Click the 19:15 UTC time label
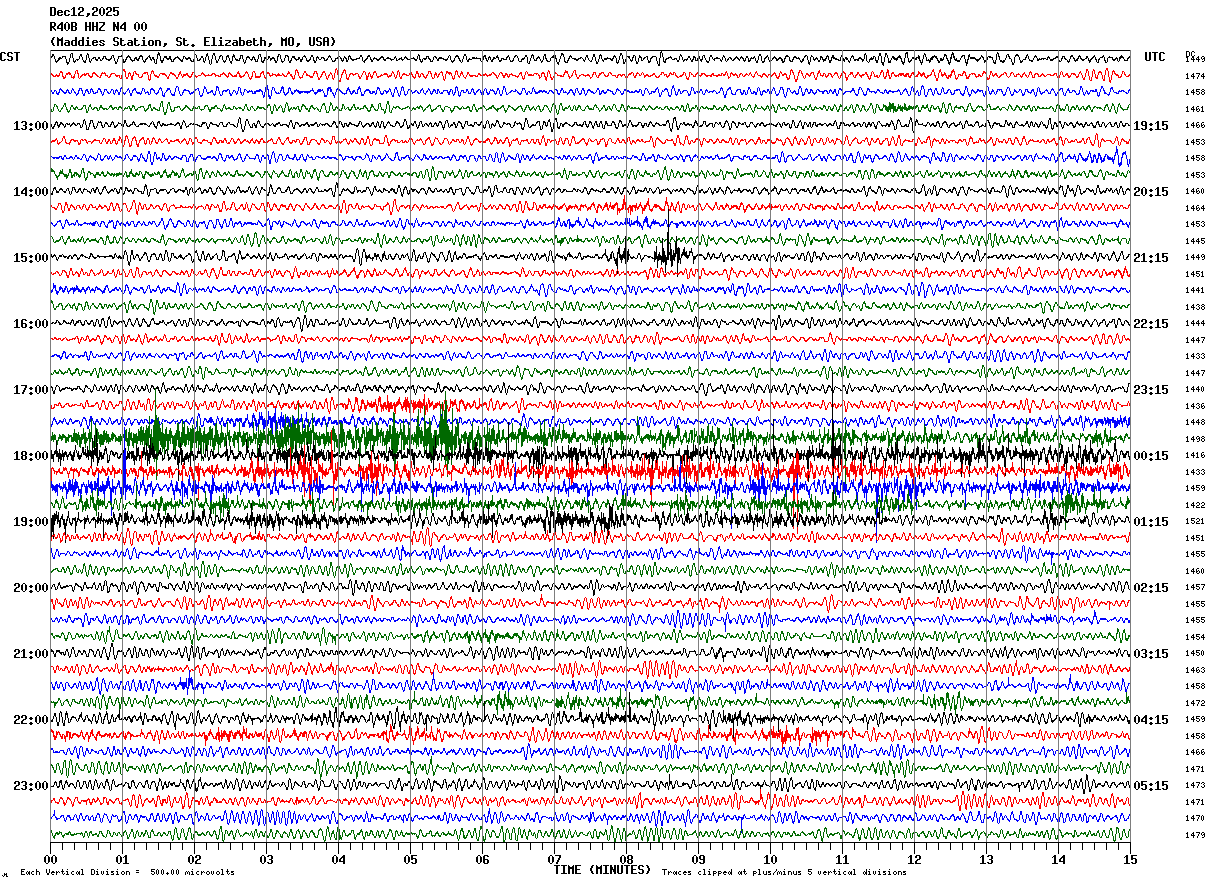Image resolution: width=1210 pixels, height=886 pixels. [x=1151, y=126]
